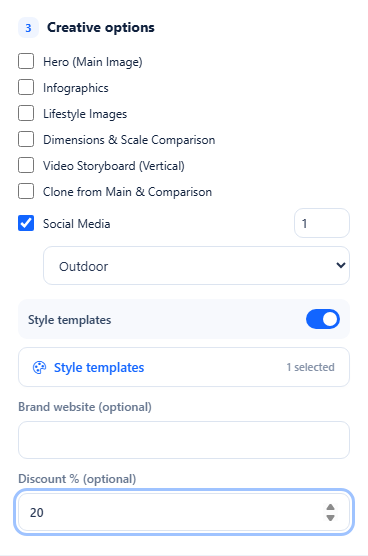The width and height of the screenshot is (368, 556).
Task: Enable the Infographics checkbox
Action: [26, 87]
